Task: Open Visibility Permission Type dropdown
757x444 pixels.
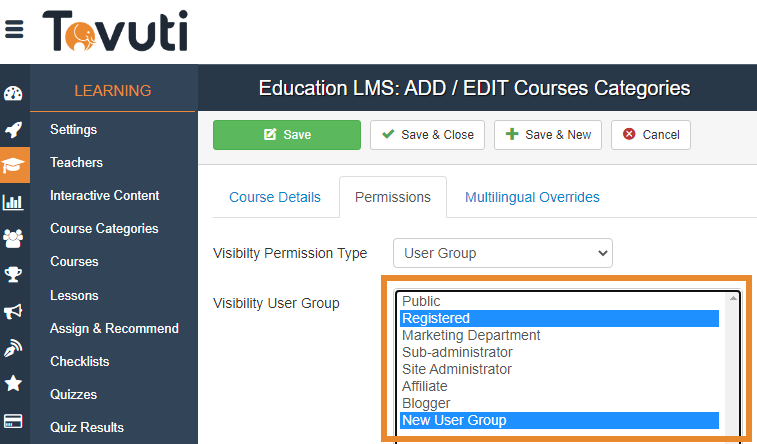Action: click(x=502, y=253)
